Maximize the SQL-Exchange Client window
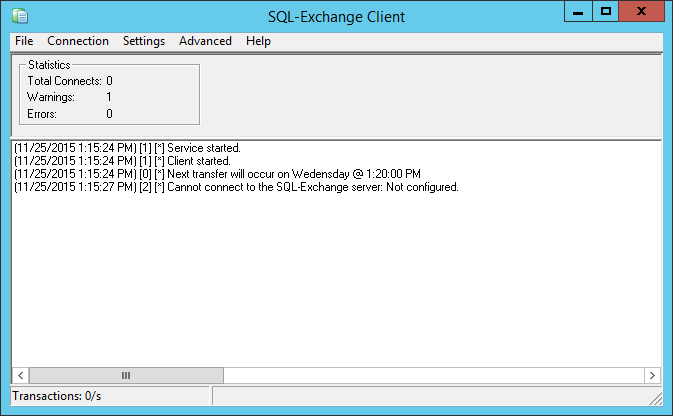The width and height of the screenshot is (673, 416). [606, 12]
